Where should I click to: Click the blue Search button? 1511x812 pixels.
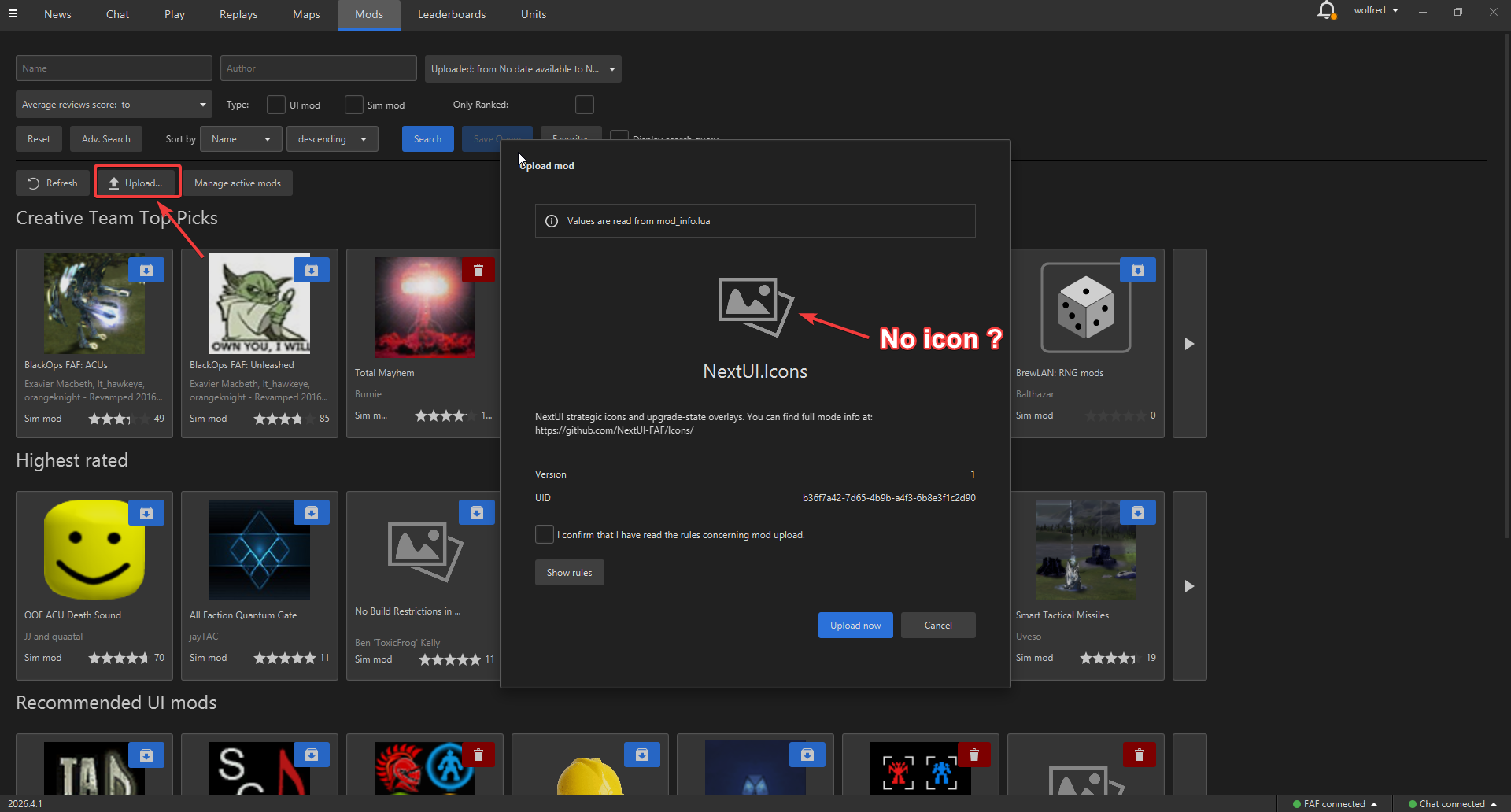pyautogui.click(x=428, y=139)
